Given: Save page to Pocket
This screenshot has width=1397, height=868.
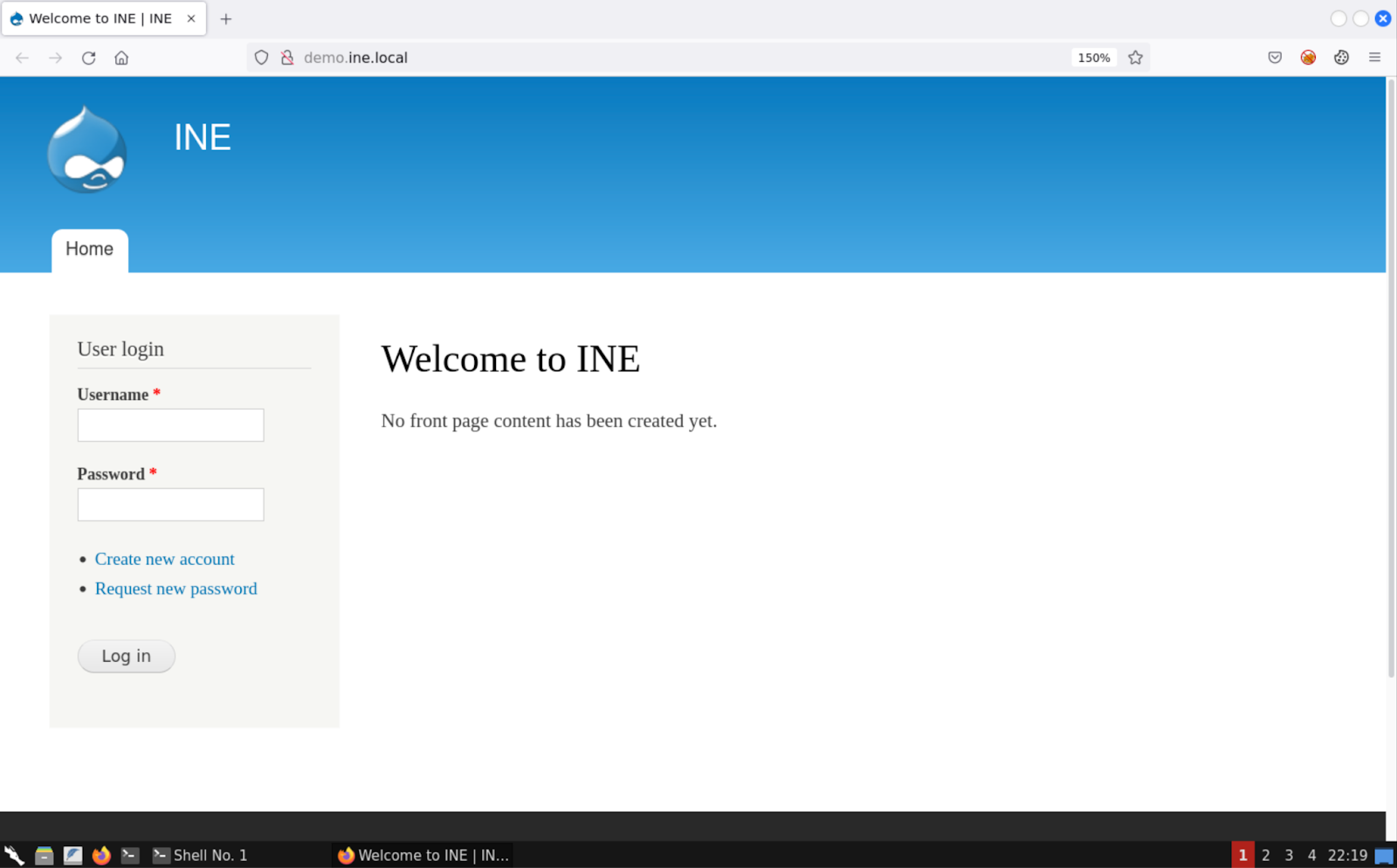Looking at the screenshot, I should pyautogui.click(x=1275, y=58).
